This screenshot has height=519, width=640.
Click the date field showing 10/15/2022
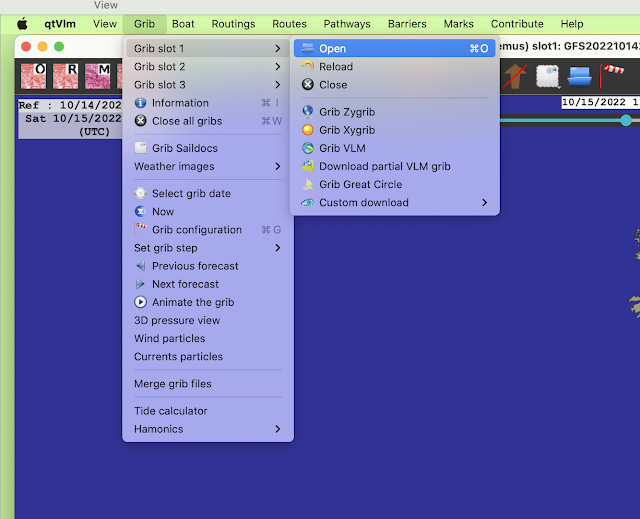point(600,102)
